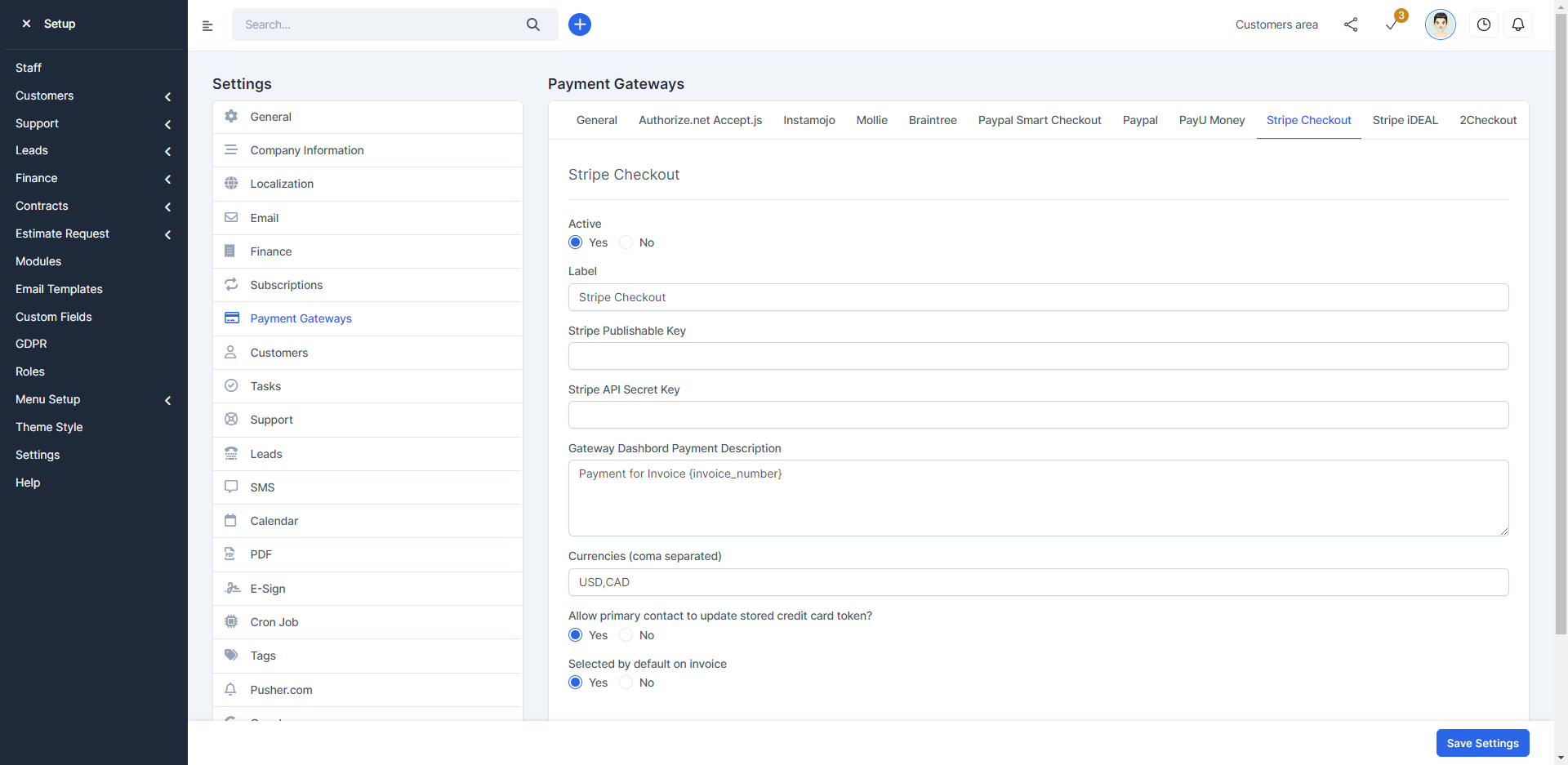Click the Calendar icon in settings list
1568x765 pixels.
click(x=230, y=521)
